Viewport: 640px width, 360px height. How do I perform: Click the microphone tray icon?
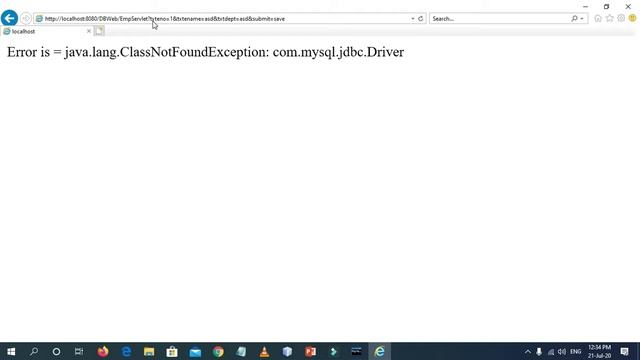(x=539, y=351)
